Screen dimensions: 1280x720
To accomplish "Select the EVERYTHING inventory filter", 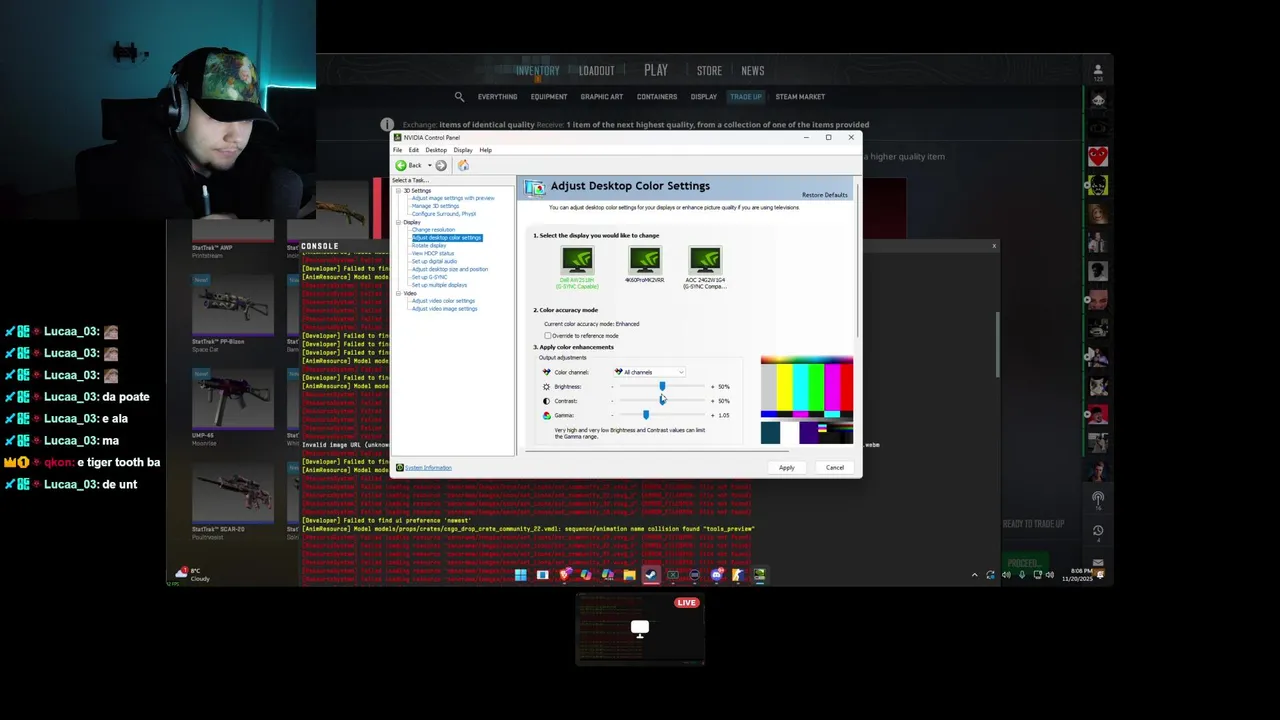I will tap(497, 97).
